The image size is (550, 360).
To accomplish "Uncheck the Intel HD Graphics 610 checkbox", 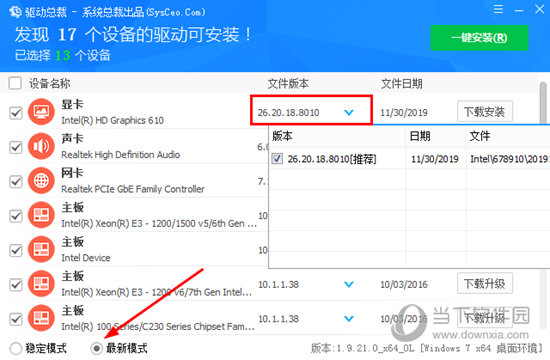I will click(16, 113).
